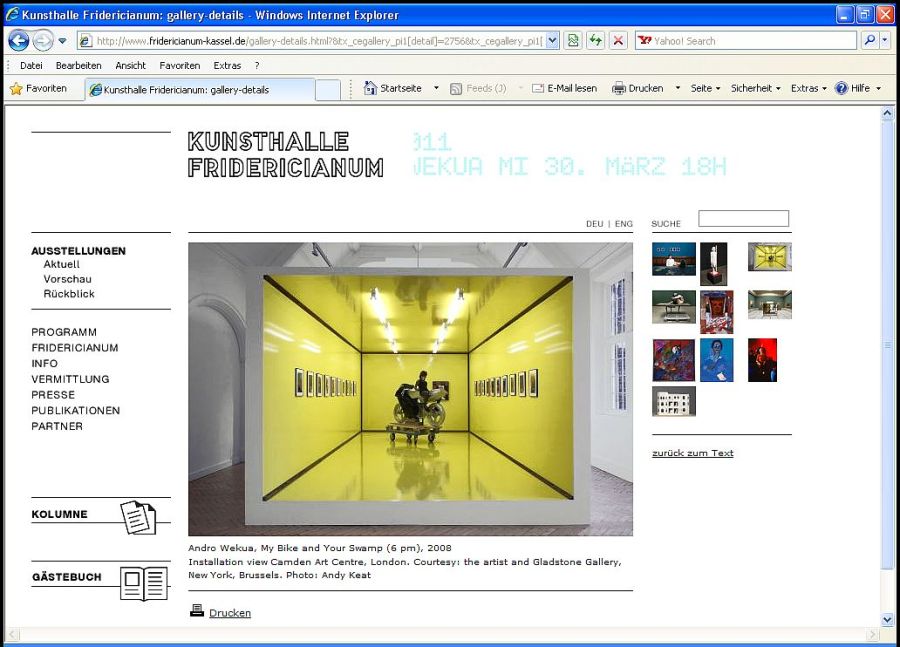Go to Rückblick exhibitions
The width and height of the screenshot is (900, 647).
coord(69,294)
